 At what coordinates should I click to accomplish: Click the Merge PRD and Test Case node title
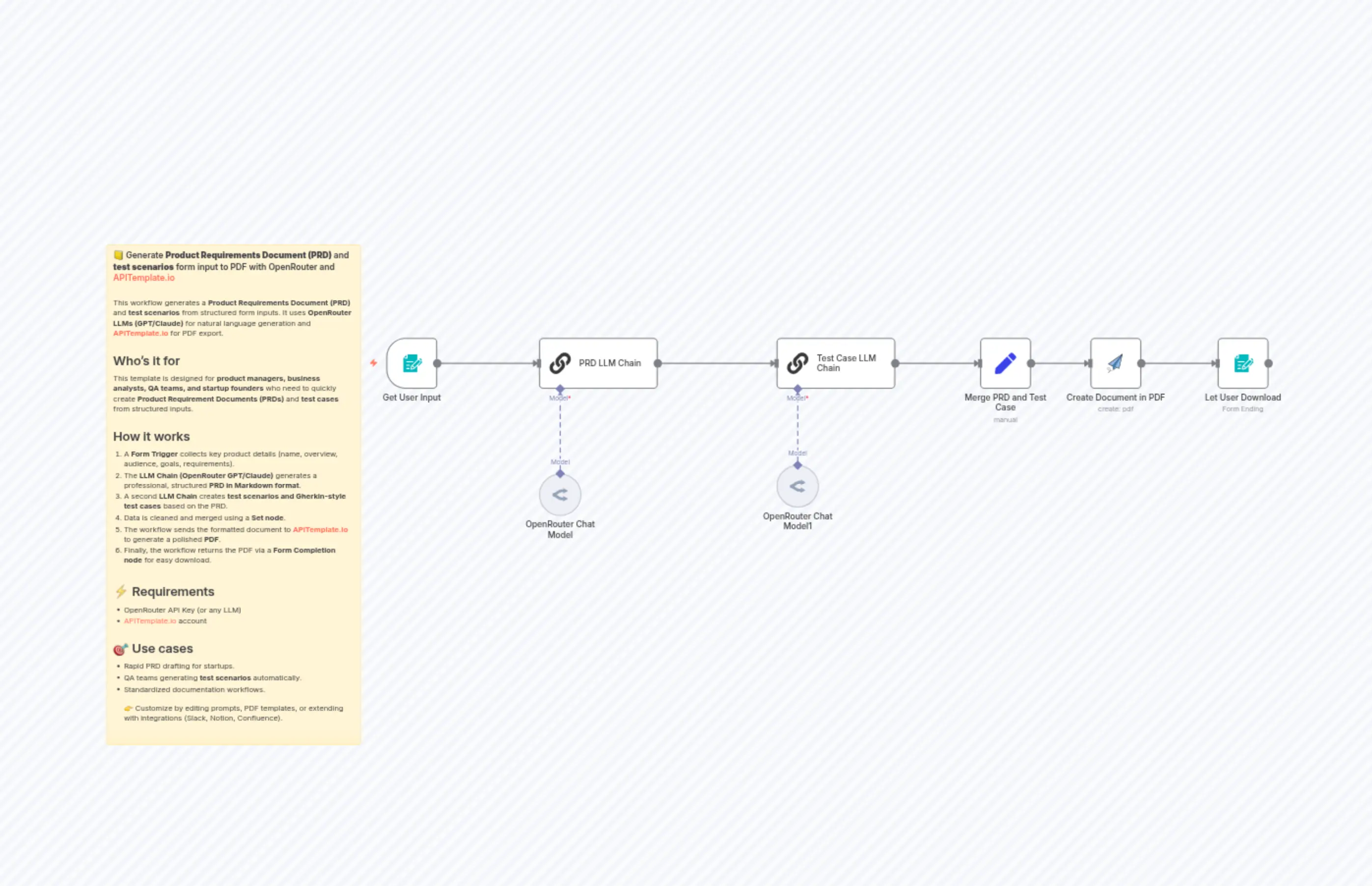[1005, 402]
